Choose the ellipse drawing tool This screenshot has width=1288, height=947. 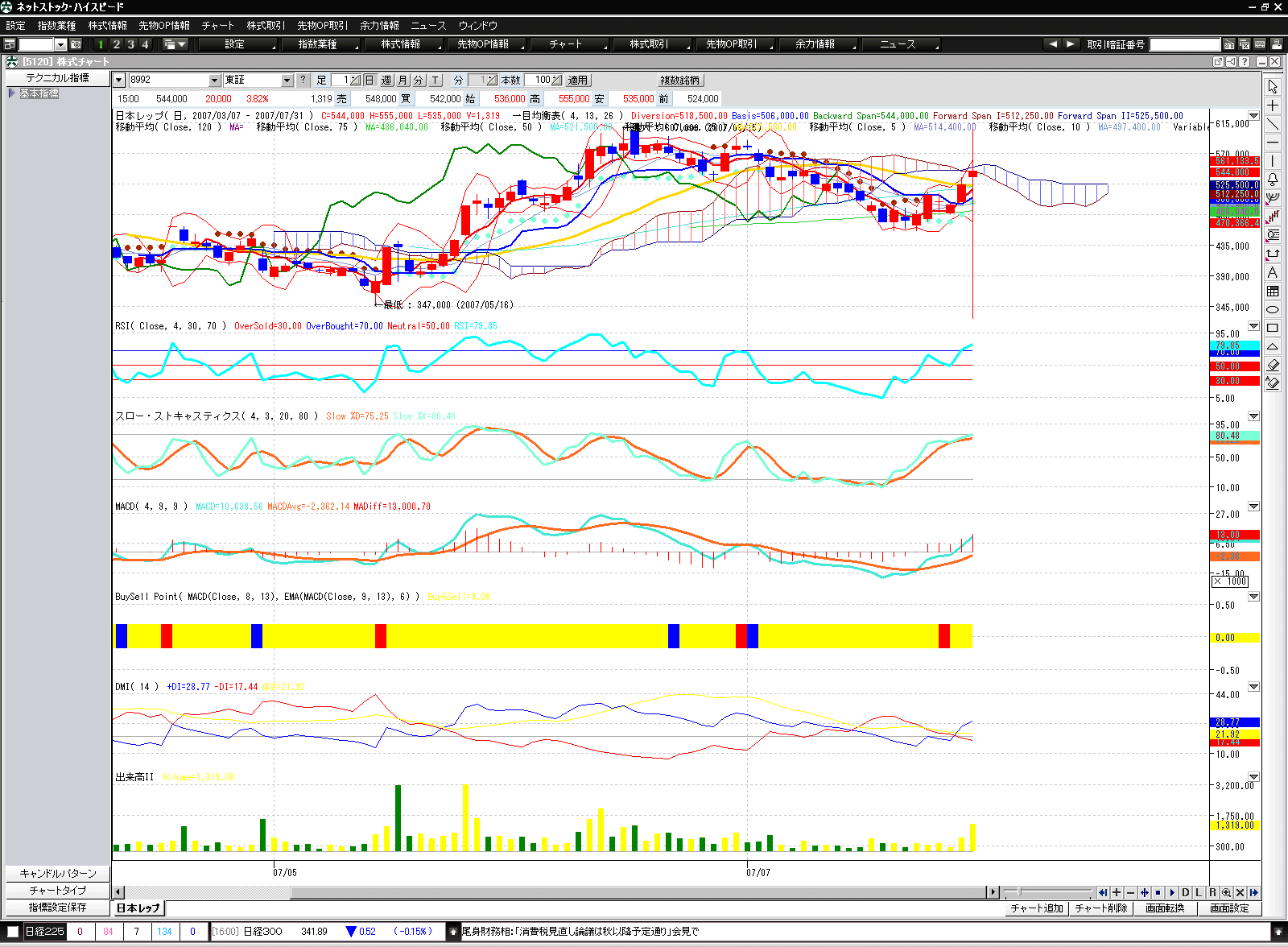pos(1273,309)
